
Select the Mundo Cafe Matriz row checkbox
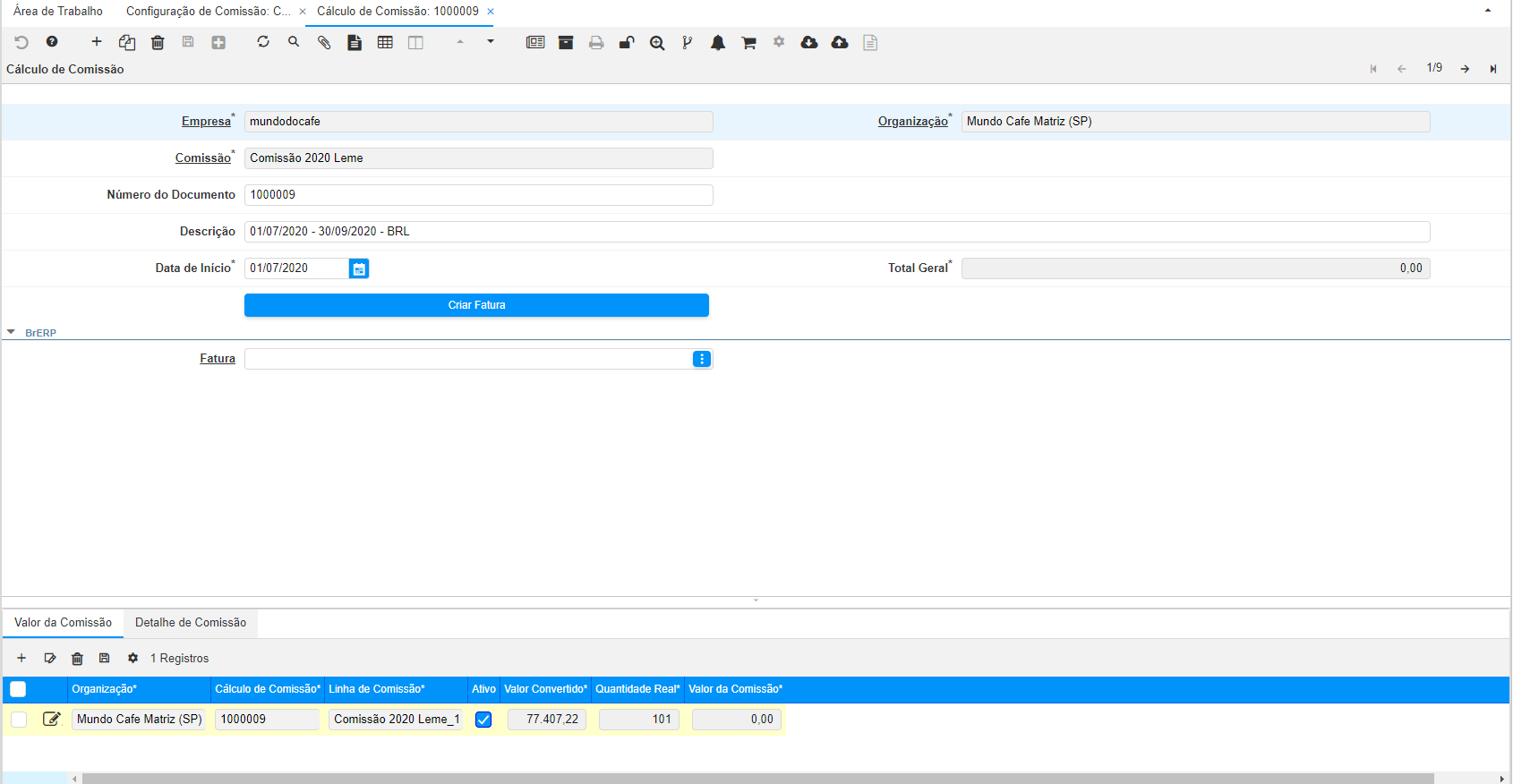[x=19, y=720]
